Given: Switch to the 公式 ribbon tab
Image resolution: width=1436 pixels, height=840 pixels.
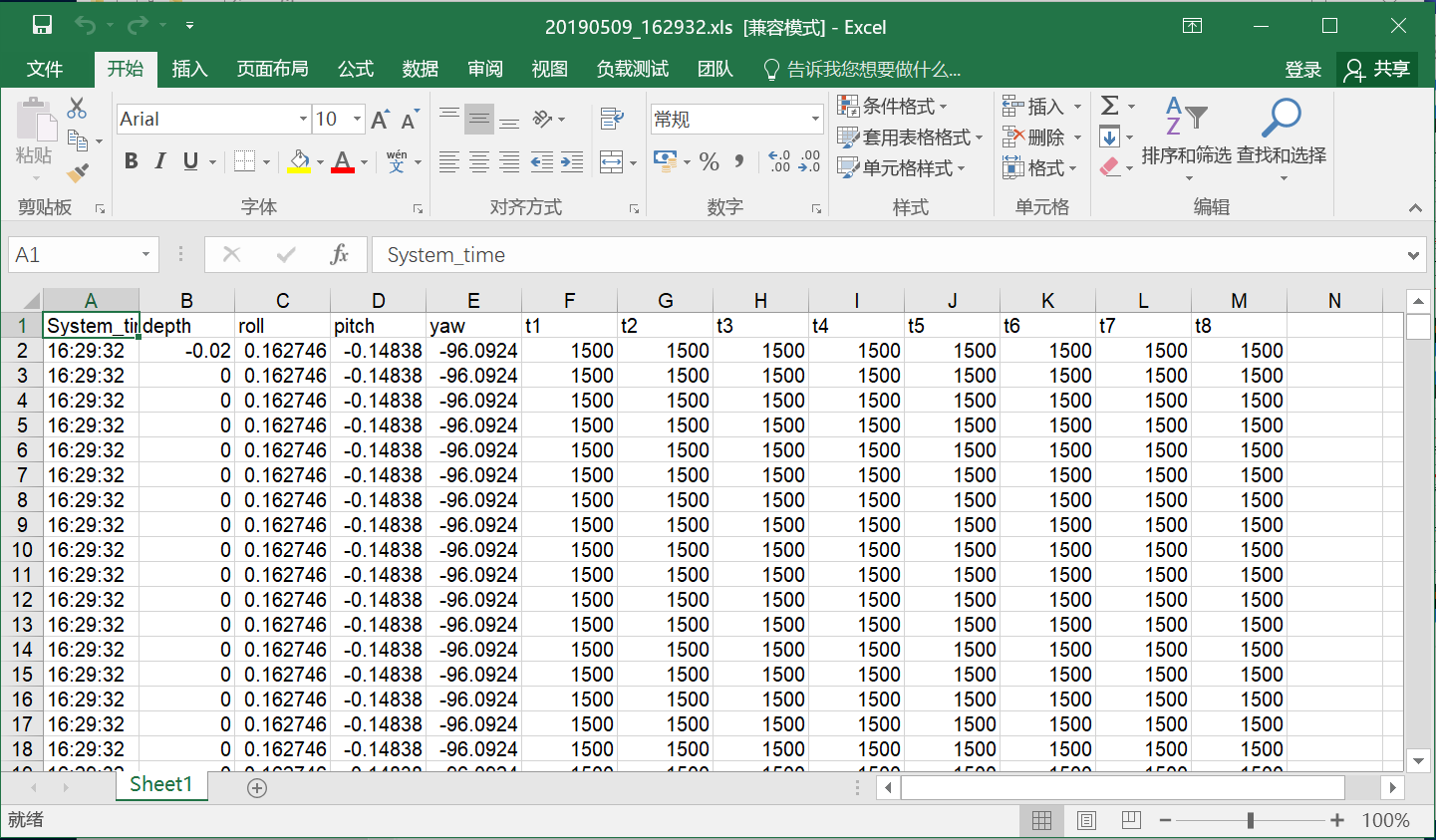Looking at the screenshot, I should coord(355,69).
